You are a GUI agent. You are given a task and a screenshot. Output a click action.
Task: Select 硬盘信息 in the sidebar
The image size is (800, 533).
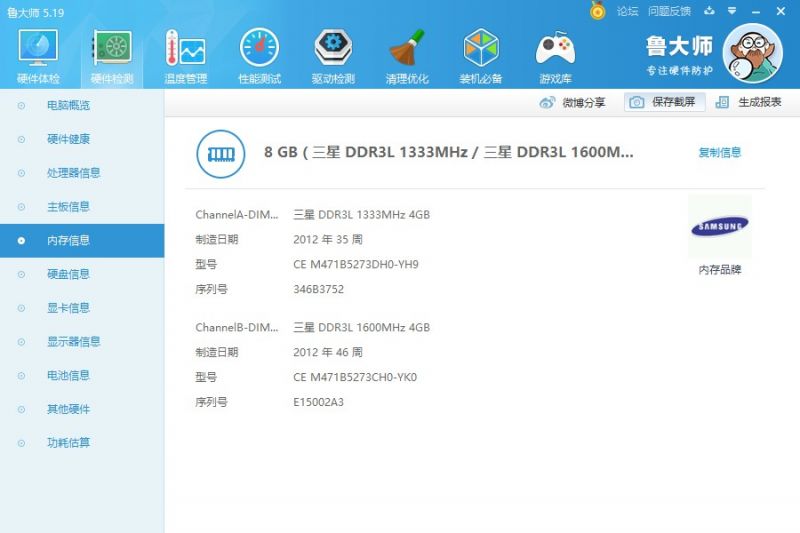[82, 274]
